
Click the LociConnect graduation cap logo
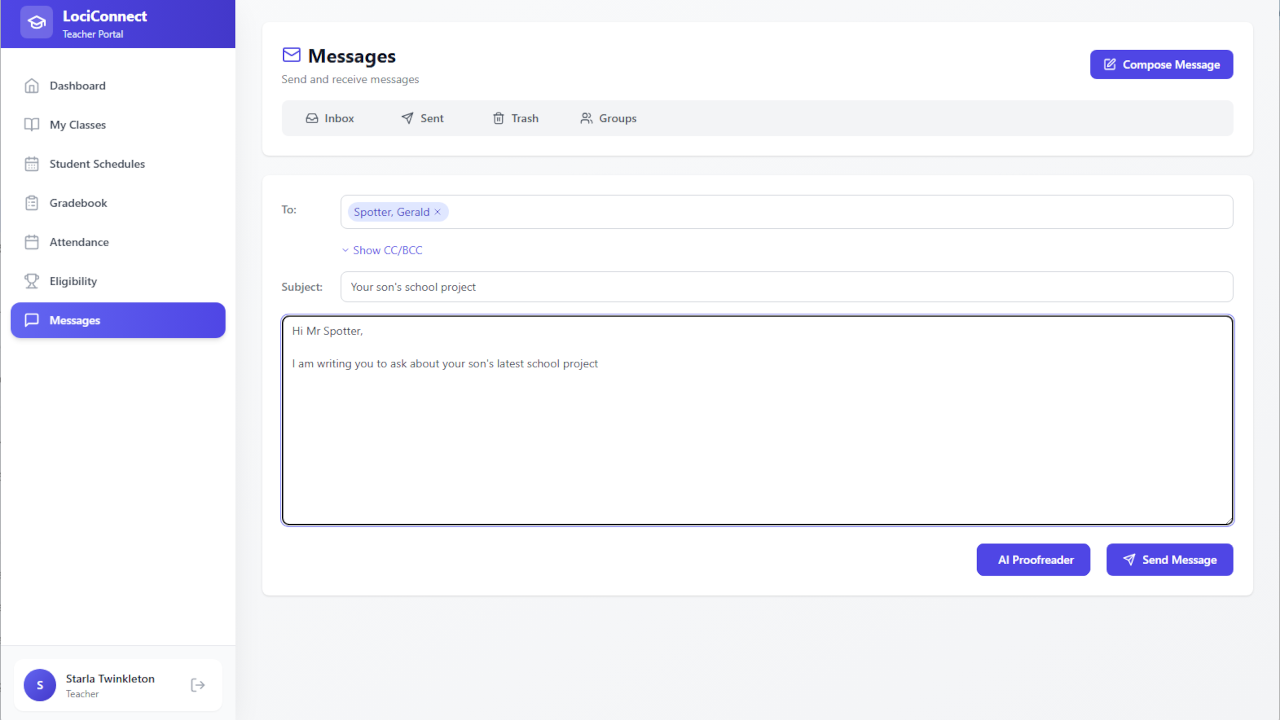coord(37,22)
